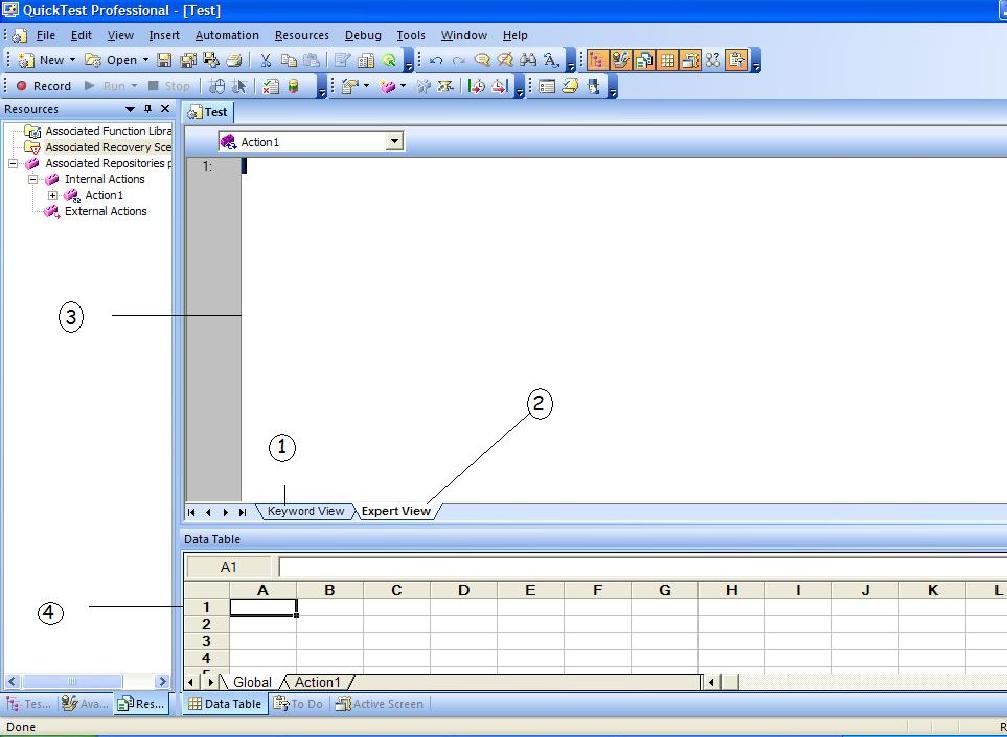Click the Print icon in toolbar
This screenshot has width=1007, height=737.
click(235, 60)
